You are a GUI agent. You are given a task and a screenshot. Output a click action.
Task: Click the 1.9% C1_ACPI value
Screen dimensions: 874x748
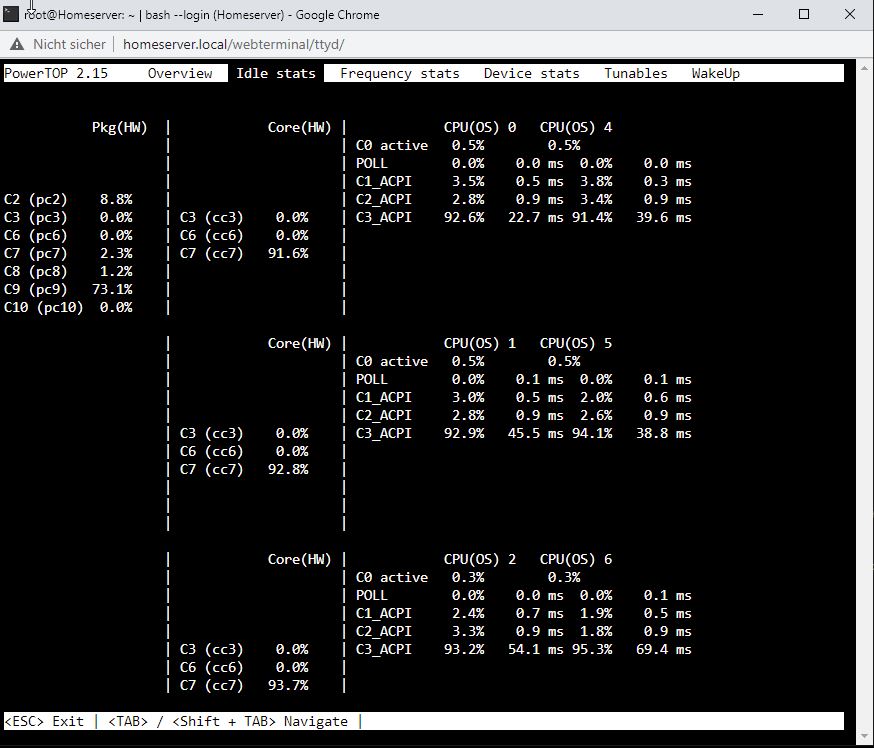click(x=596, y=614)
